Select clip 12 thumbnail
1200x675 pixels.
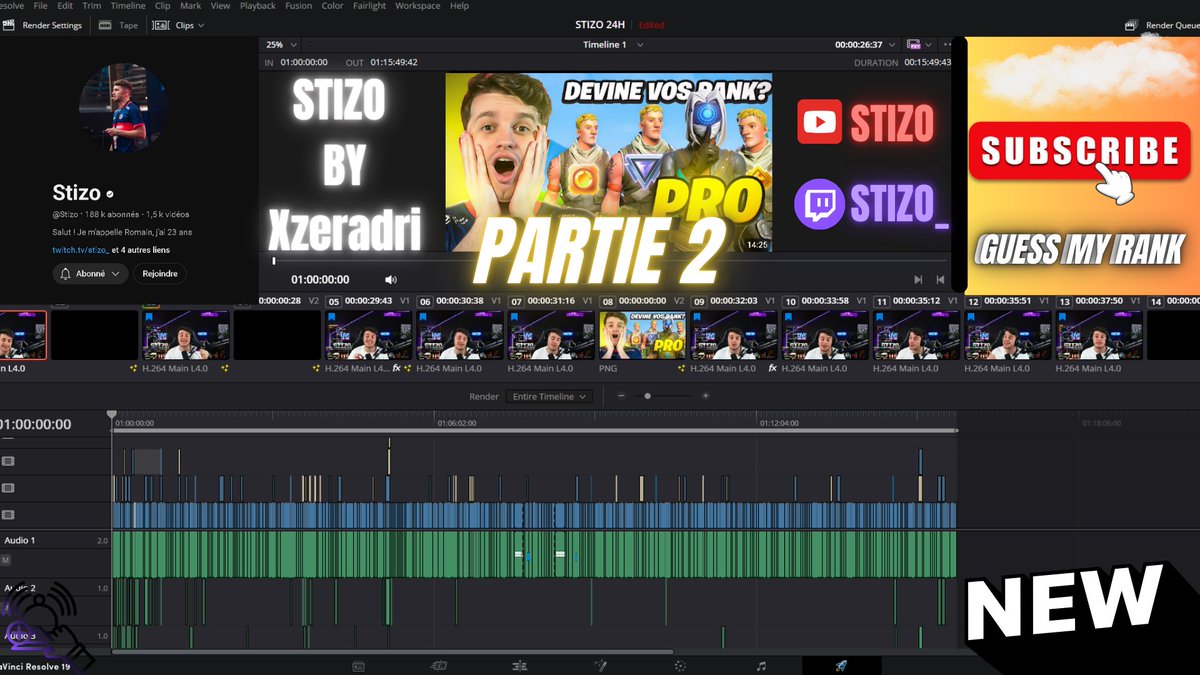click(x=1007, y=335)
